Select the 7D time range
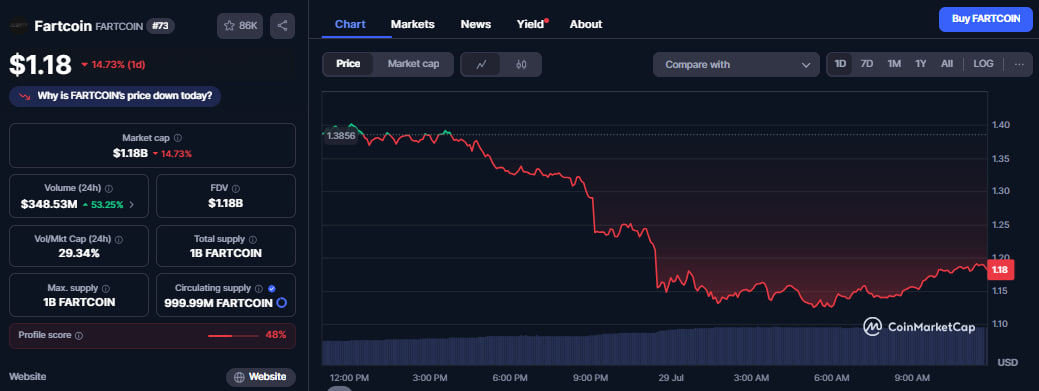 (x=866, y=64)
